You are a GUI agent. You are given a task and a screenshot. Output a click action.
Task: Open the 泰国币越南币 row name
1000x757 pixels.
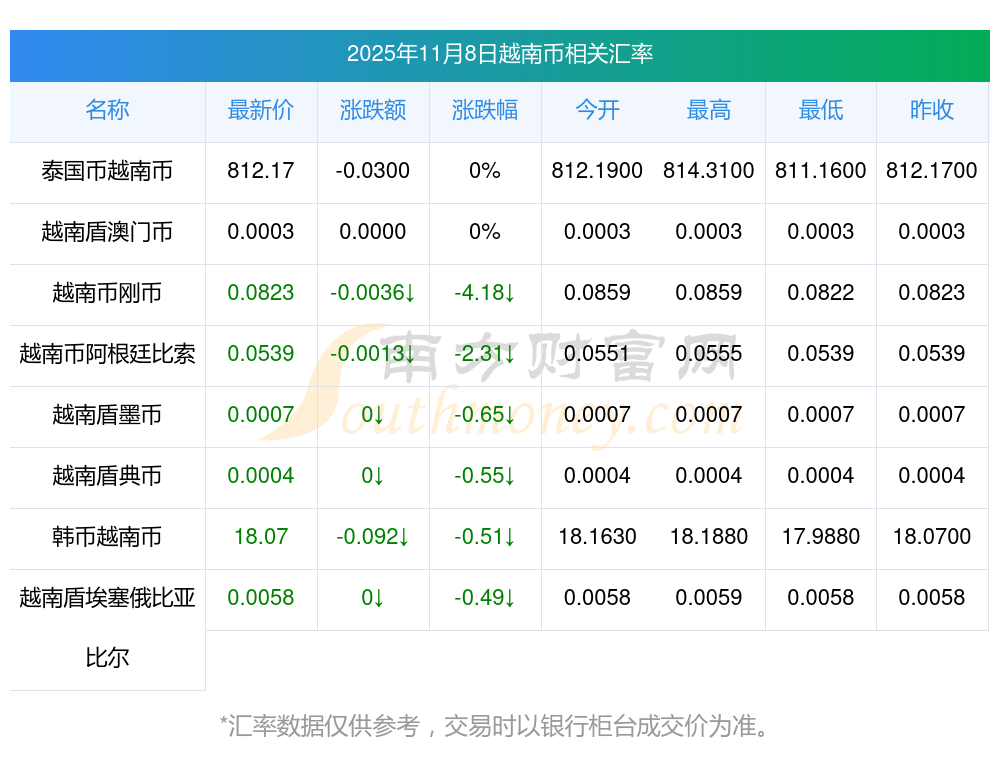(107, 171)
